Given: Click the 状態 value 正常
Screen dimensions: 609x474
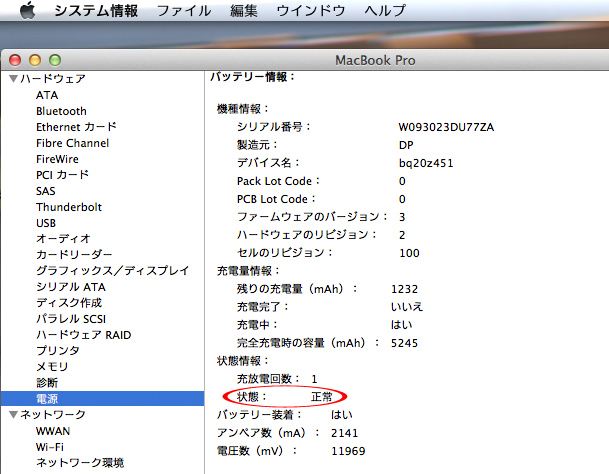Looking at the screenshot, I should tap(322, 397).
